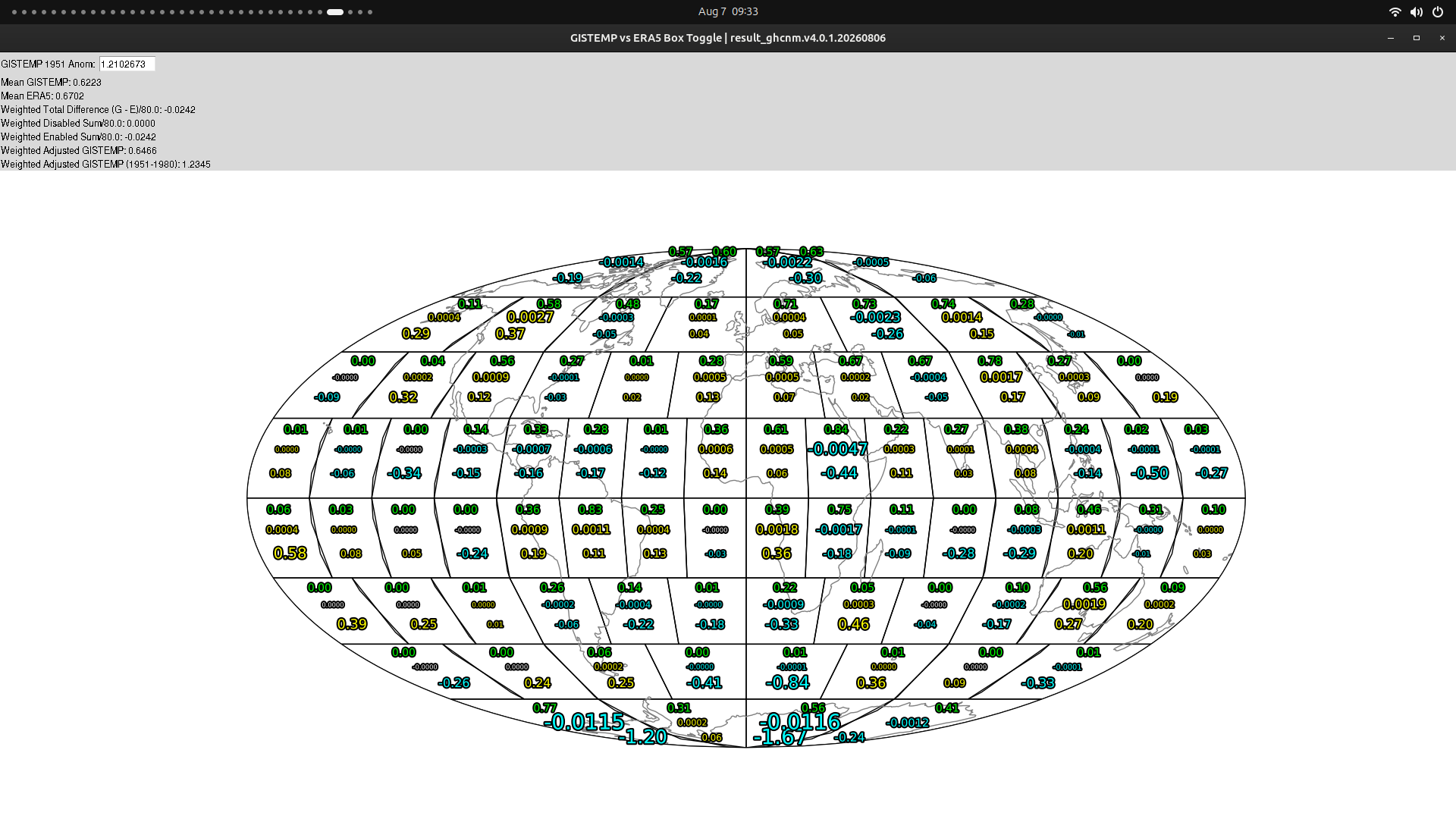Toggle the polar box showing -0.0014
Image resolution: width=1456 pixels, height=819 pixels.
tap(622, 262)
